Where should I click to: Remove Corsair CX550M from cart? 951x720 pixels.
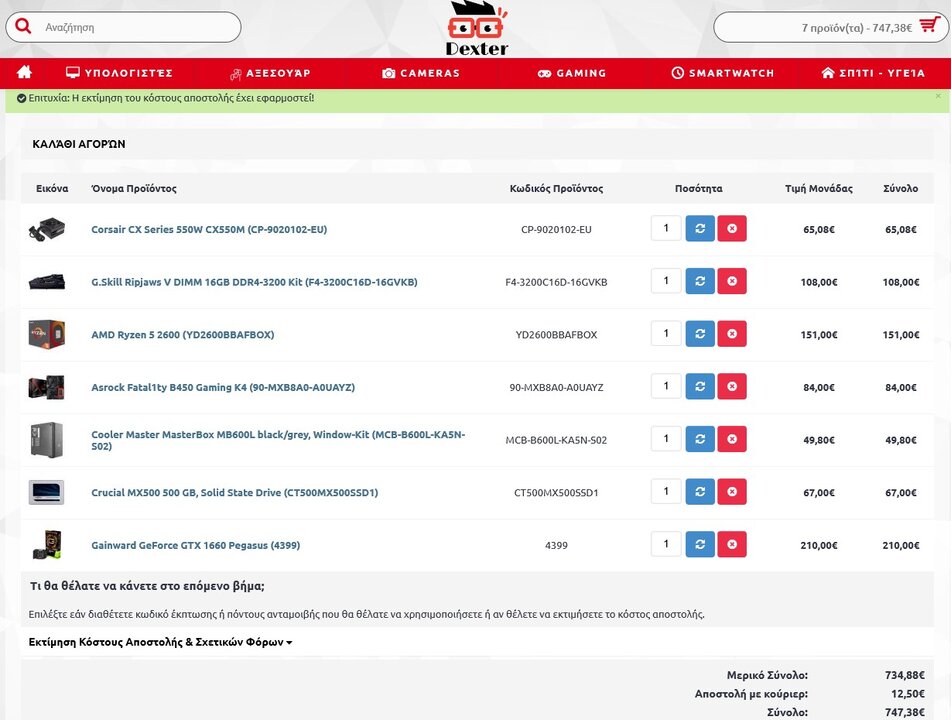[x=732, y=229]
